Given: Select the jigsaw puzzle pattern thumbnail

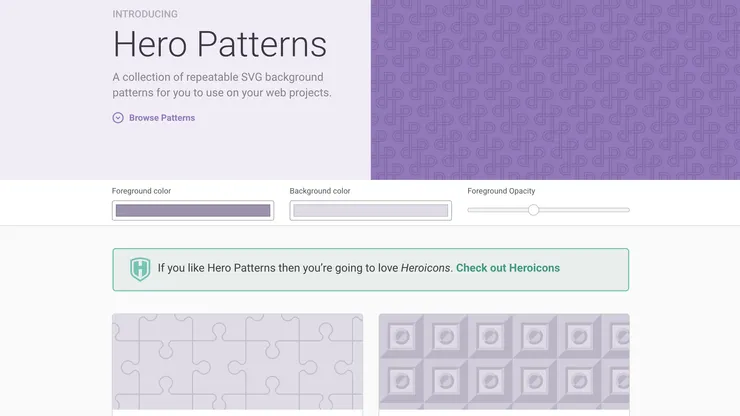Looking at the screenshot, I should [x=237, y=362].
